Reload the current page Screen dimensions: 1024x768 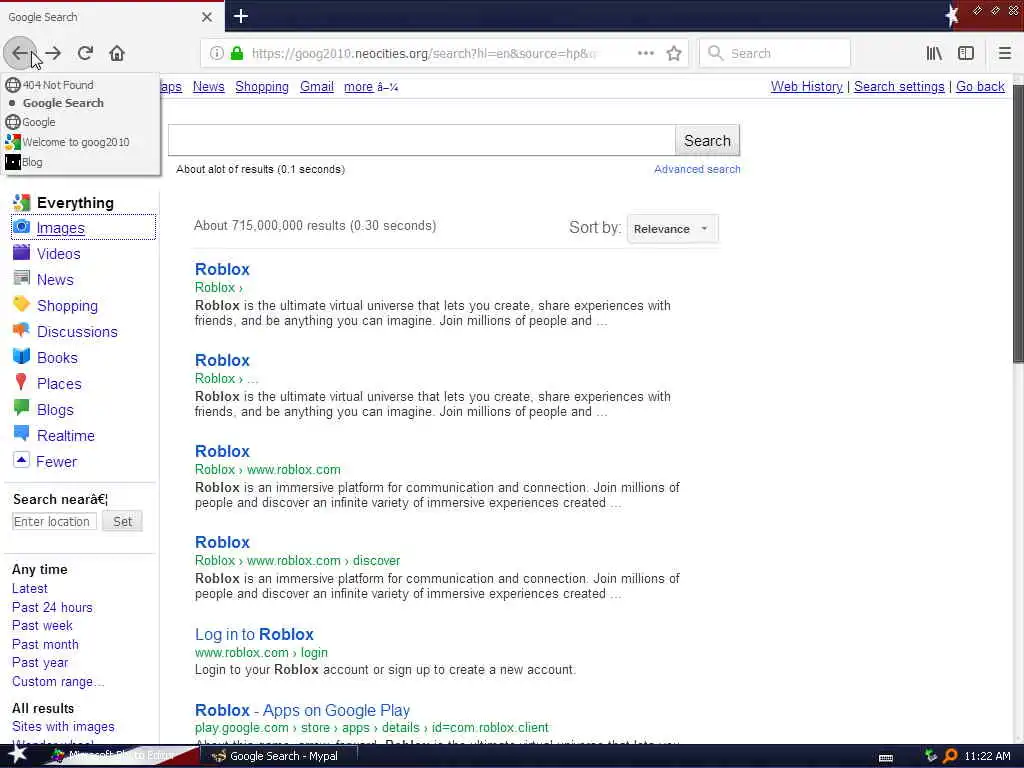click(x=85, y=54)
